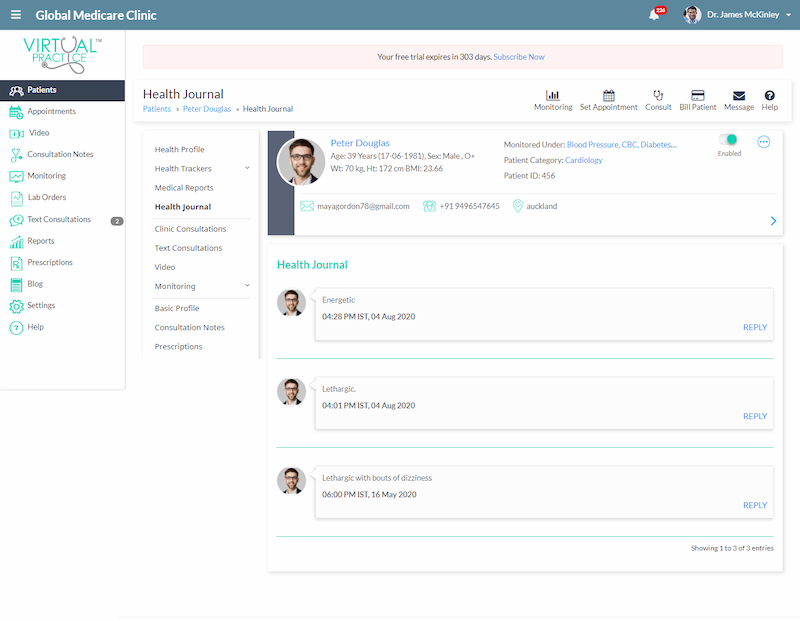Open the hamburger menu in header
Screen dimensions: 800x621
(x=15, y=15)
